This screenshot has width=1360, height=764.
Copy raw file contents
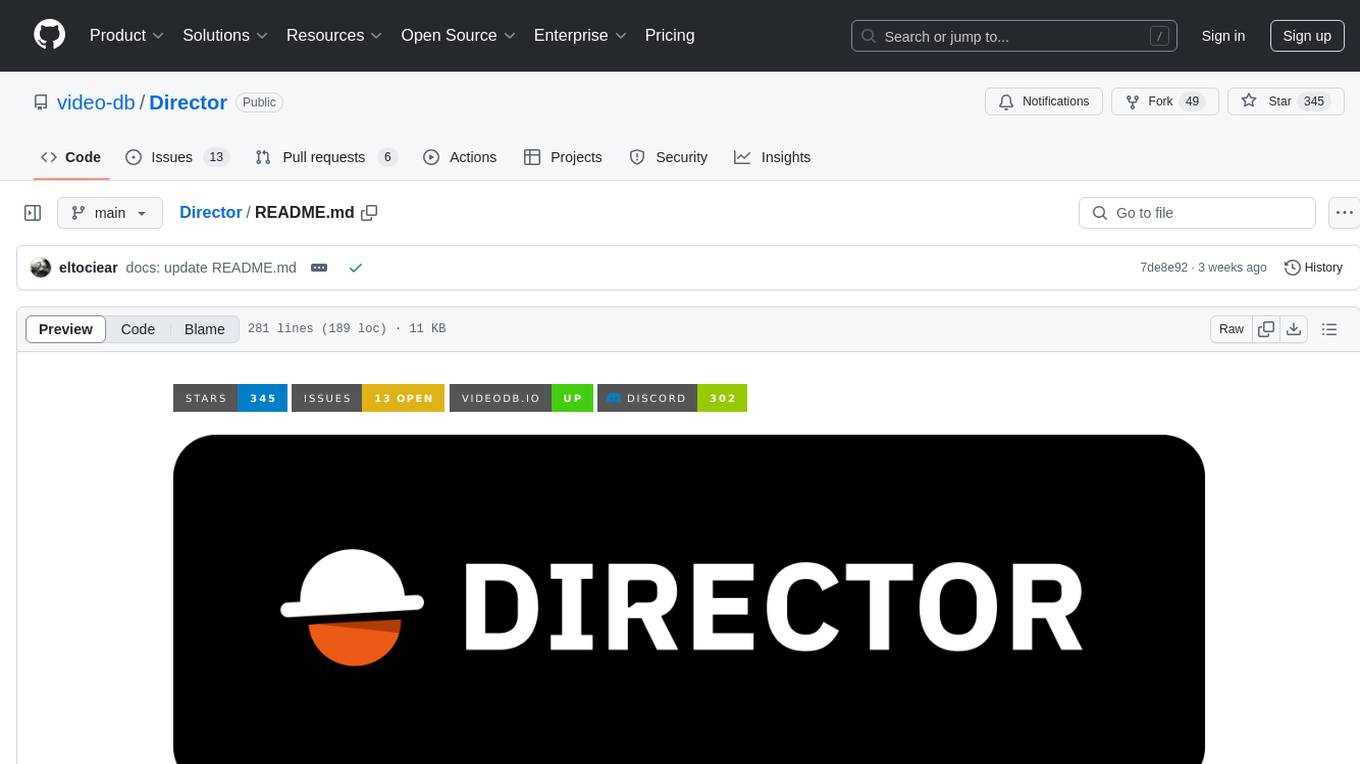1267,329
